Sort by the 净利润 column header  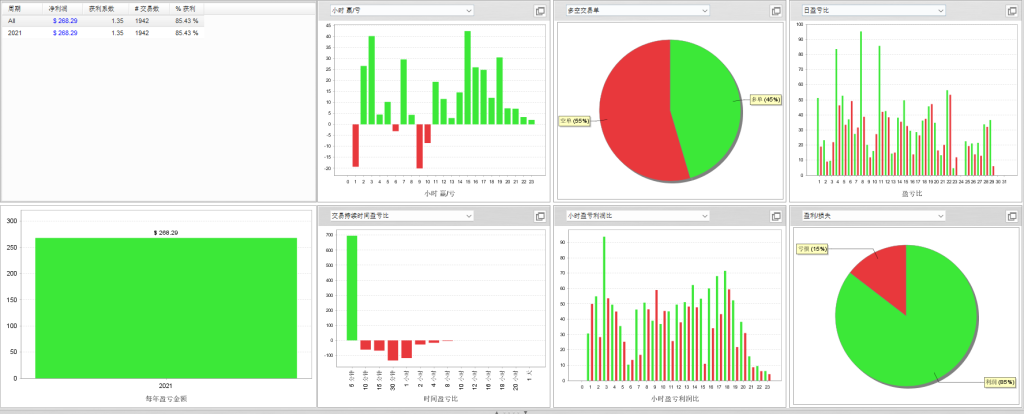(64, 9)
